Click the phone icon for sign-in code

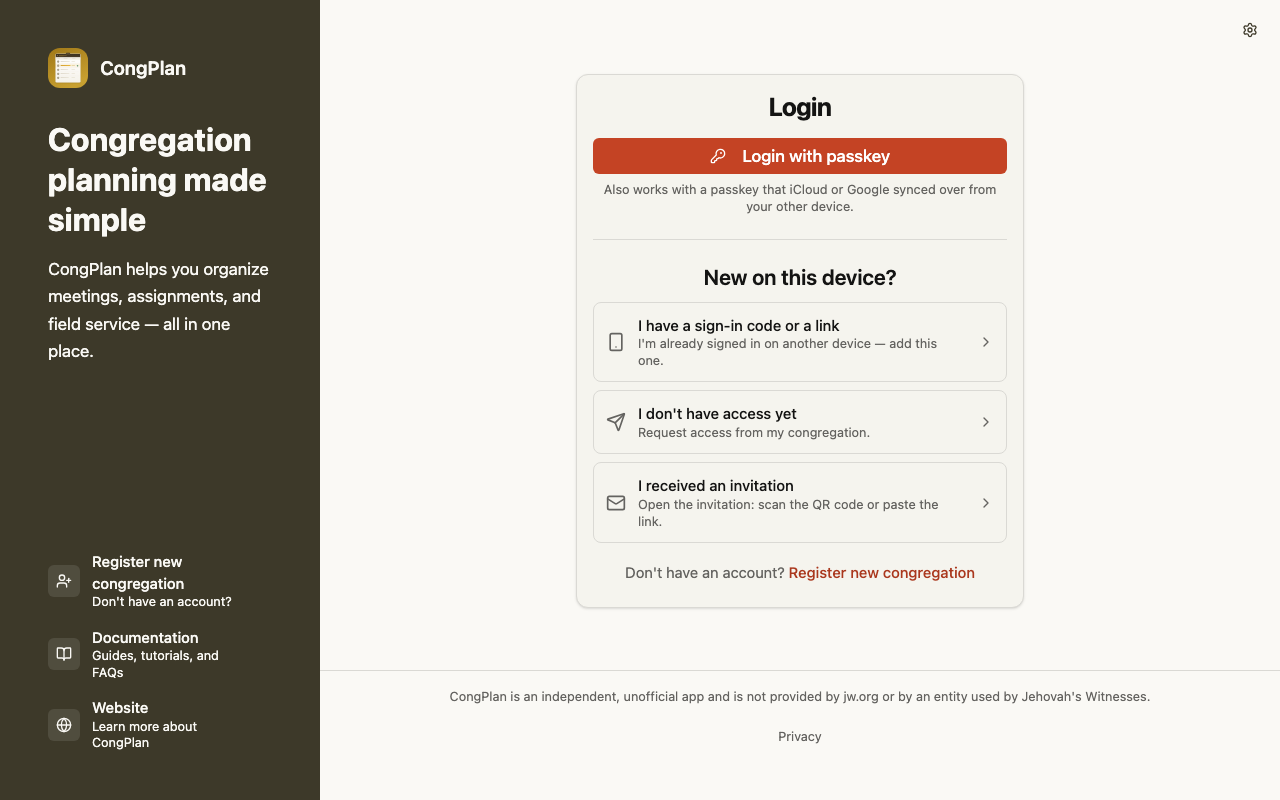[x=616, y=342]
